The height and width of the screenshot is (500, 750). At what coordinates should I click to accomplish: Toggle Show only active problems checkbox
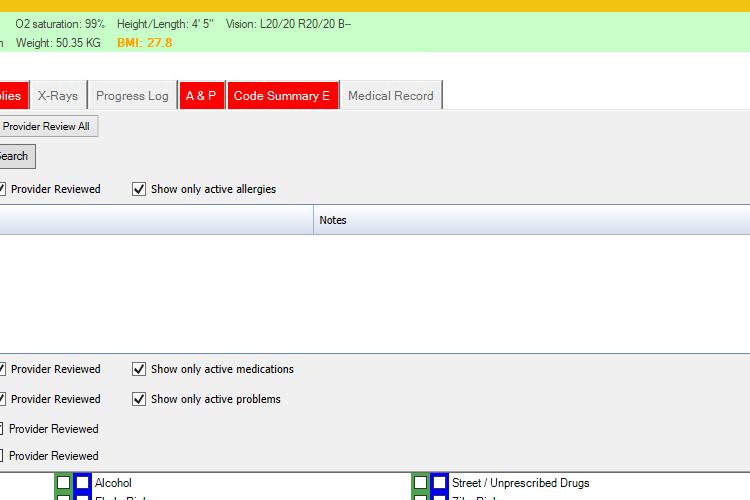click(139, 399)
